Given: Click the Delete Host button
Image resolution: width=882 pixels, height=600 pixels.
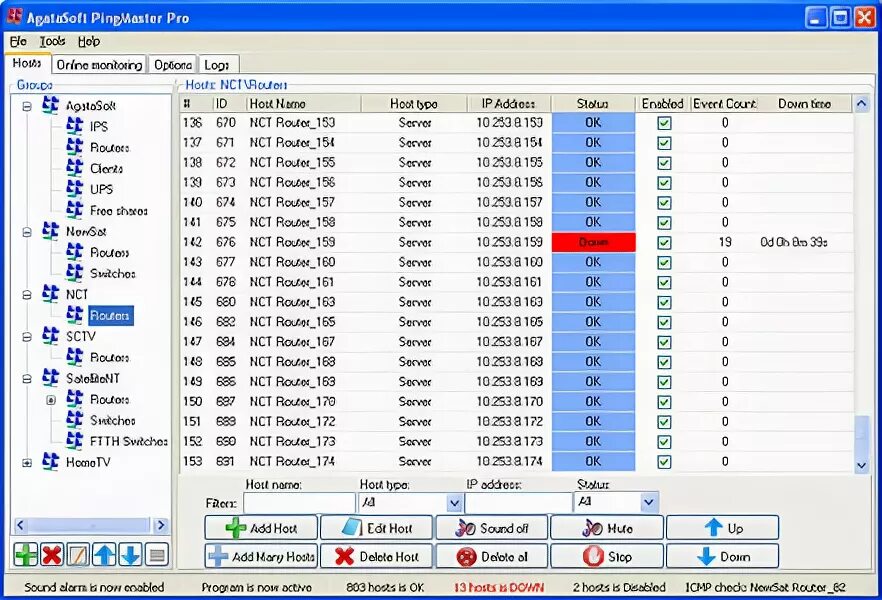Looking at the screenshot, I should click(377, 557).
